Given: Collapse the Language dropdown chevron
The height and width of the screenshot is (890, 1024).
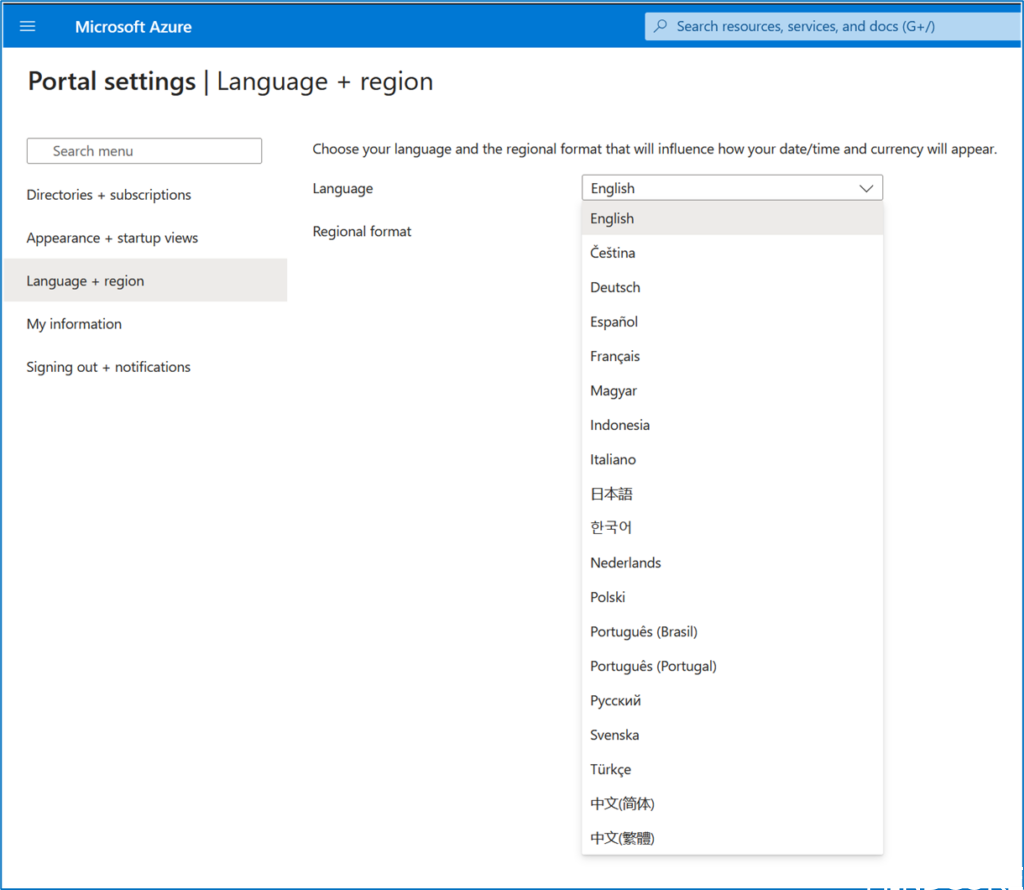Looking at the screenshot, I should (x=866, y=188).
